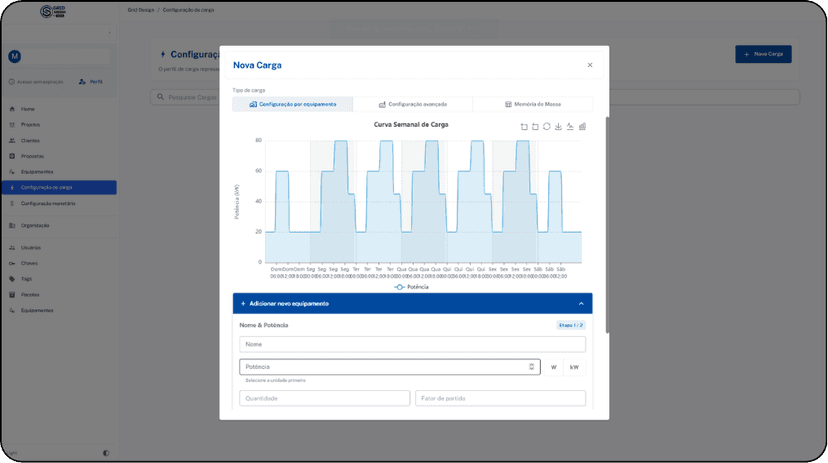828x463 pixels.
Task: Select kW as power unit
Action: [x=574, y=367]
